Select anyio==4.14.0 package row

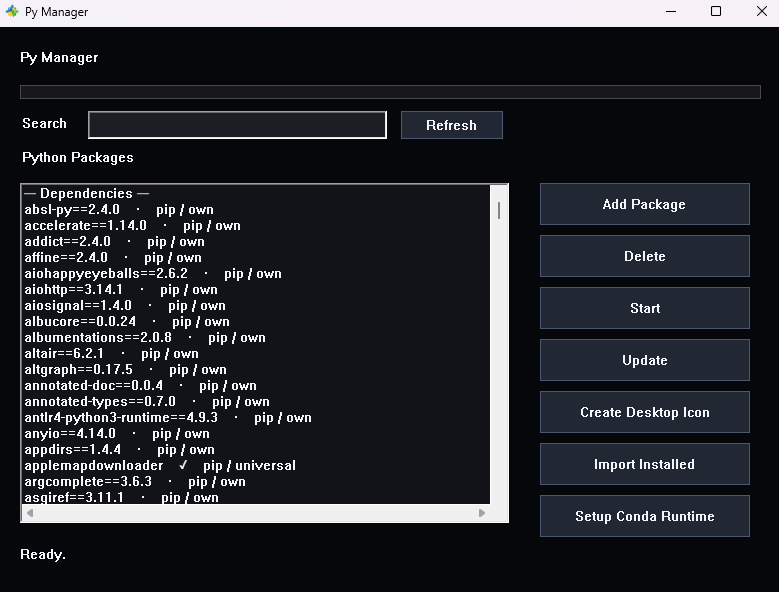click(256, 434)
